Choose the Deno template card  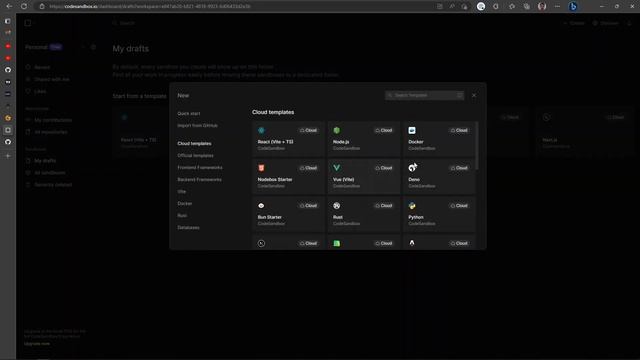tap(439, 176)
